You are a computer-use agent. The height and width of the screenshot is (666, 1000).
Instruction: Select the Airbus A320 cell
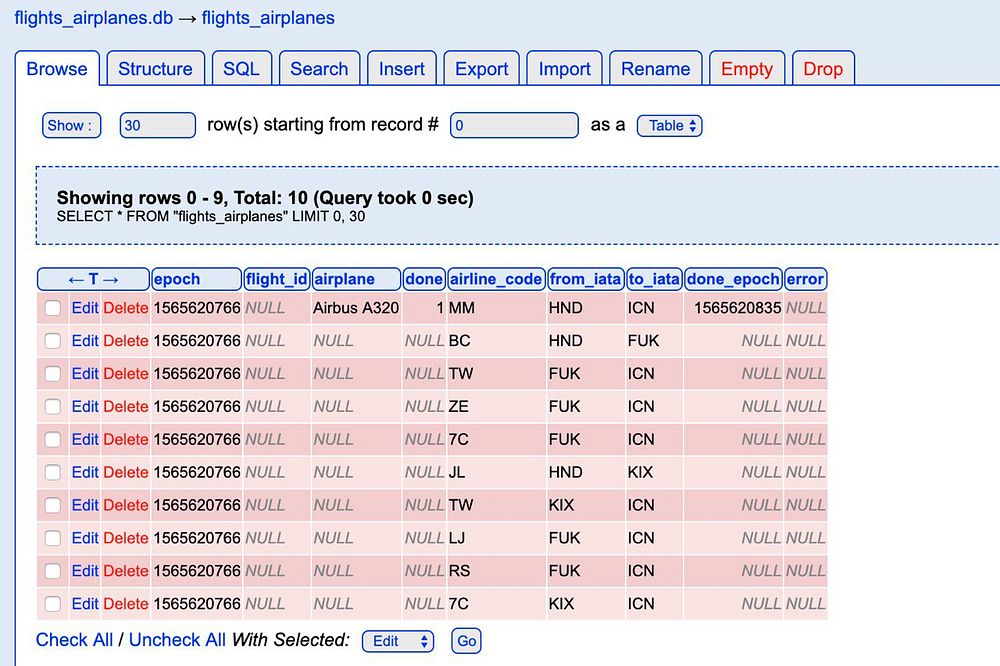click(356, 308)
